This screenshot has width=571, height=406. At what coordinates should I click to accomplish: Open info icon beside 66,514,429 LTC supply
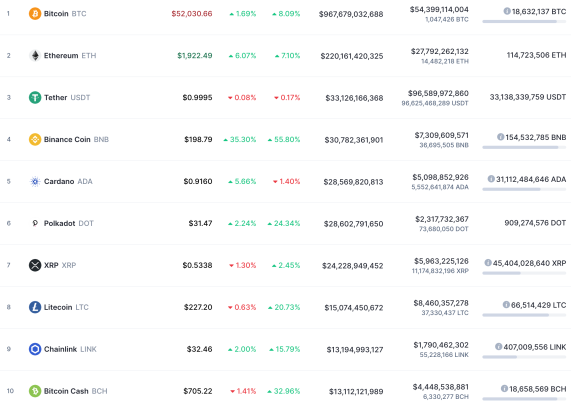click(506, 305)
